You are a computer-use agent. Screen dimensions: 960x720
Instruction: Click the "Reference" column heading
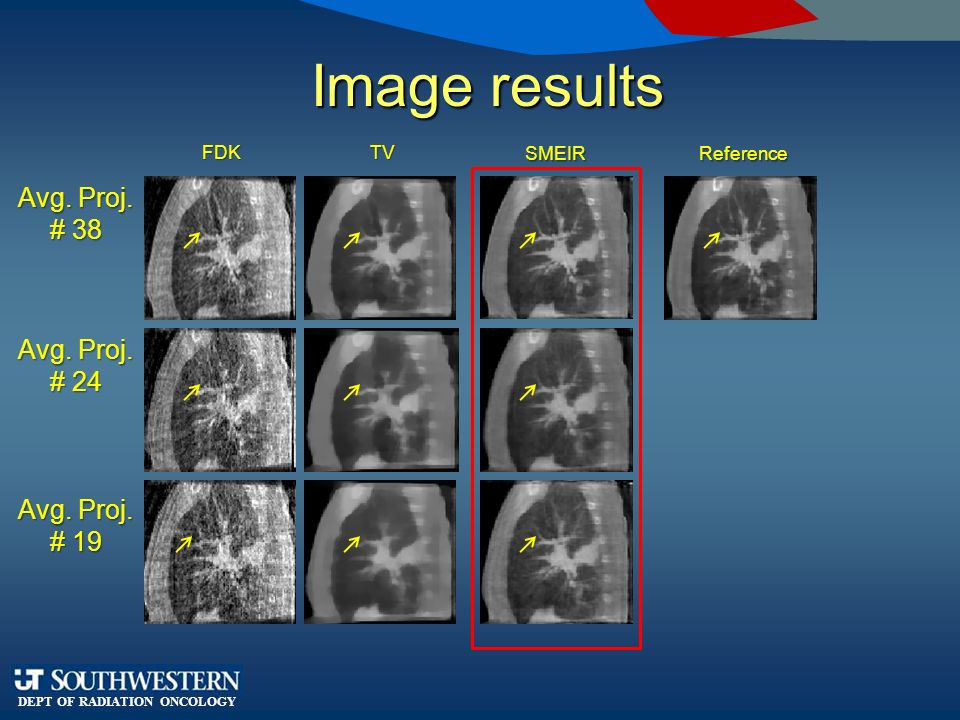pyautogui.click(x=743, y=153)
